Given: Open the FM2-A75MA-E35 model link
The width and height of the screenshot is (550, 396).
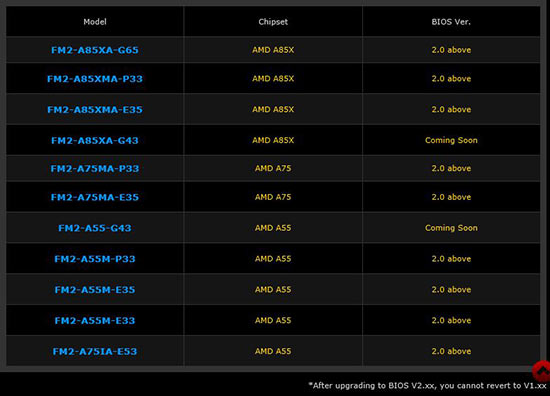Looking at the screenshot, I should pos(95,197).
